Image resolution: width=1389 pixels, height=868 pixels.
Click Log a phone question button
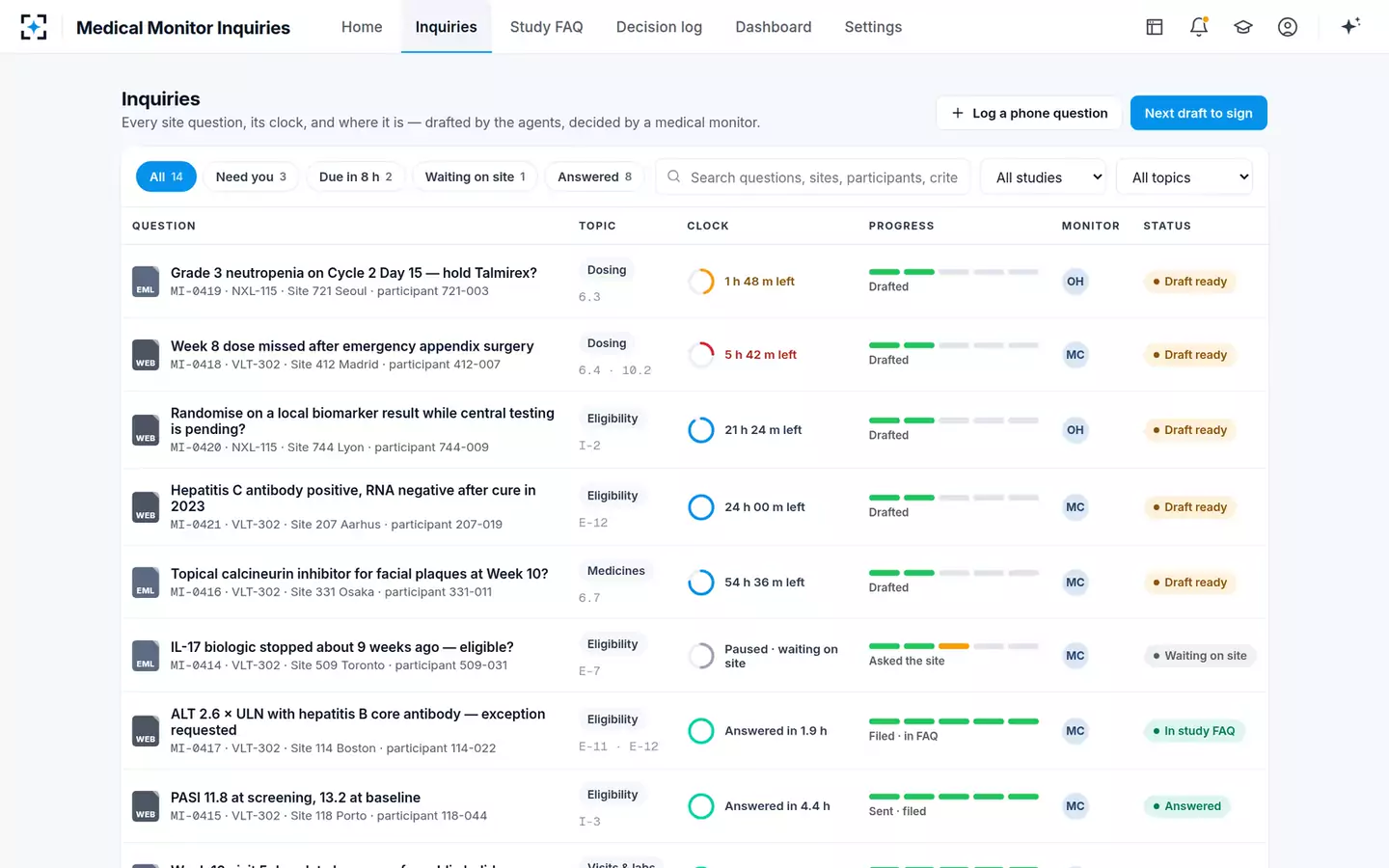tap(1029, 113)
